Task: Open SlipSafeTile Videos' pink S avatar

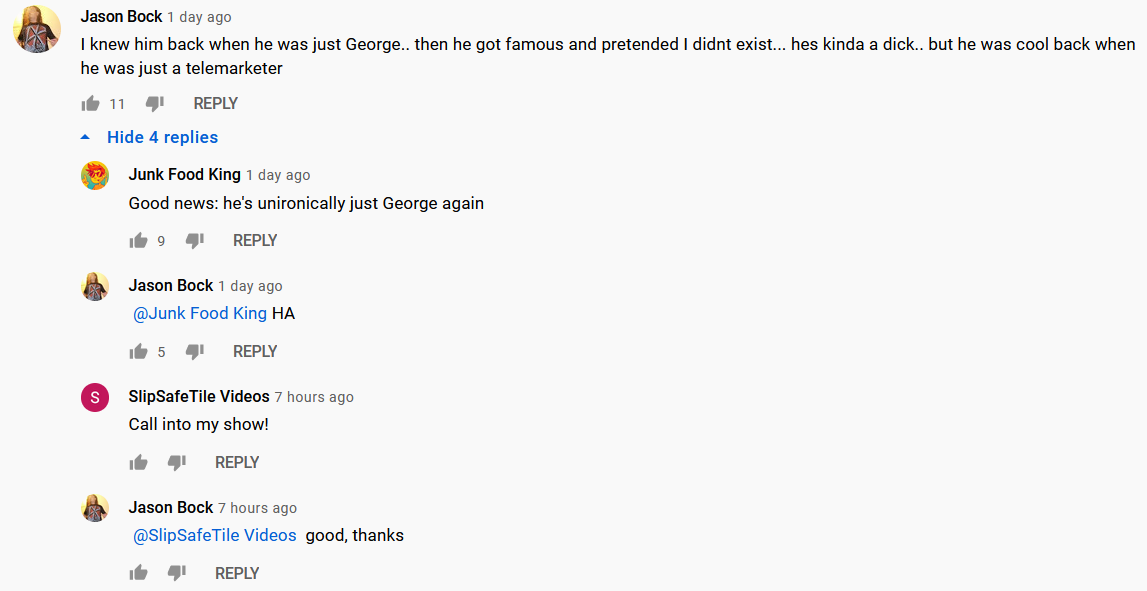Action: click(95, 397)
